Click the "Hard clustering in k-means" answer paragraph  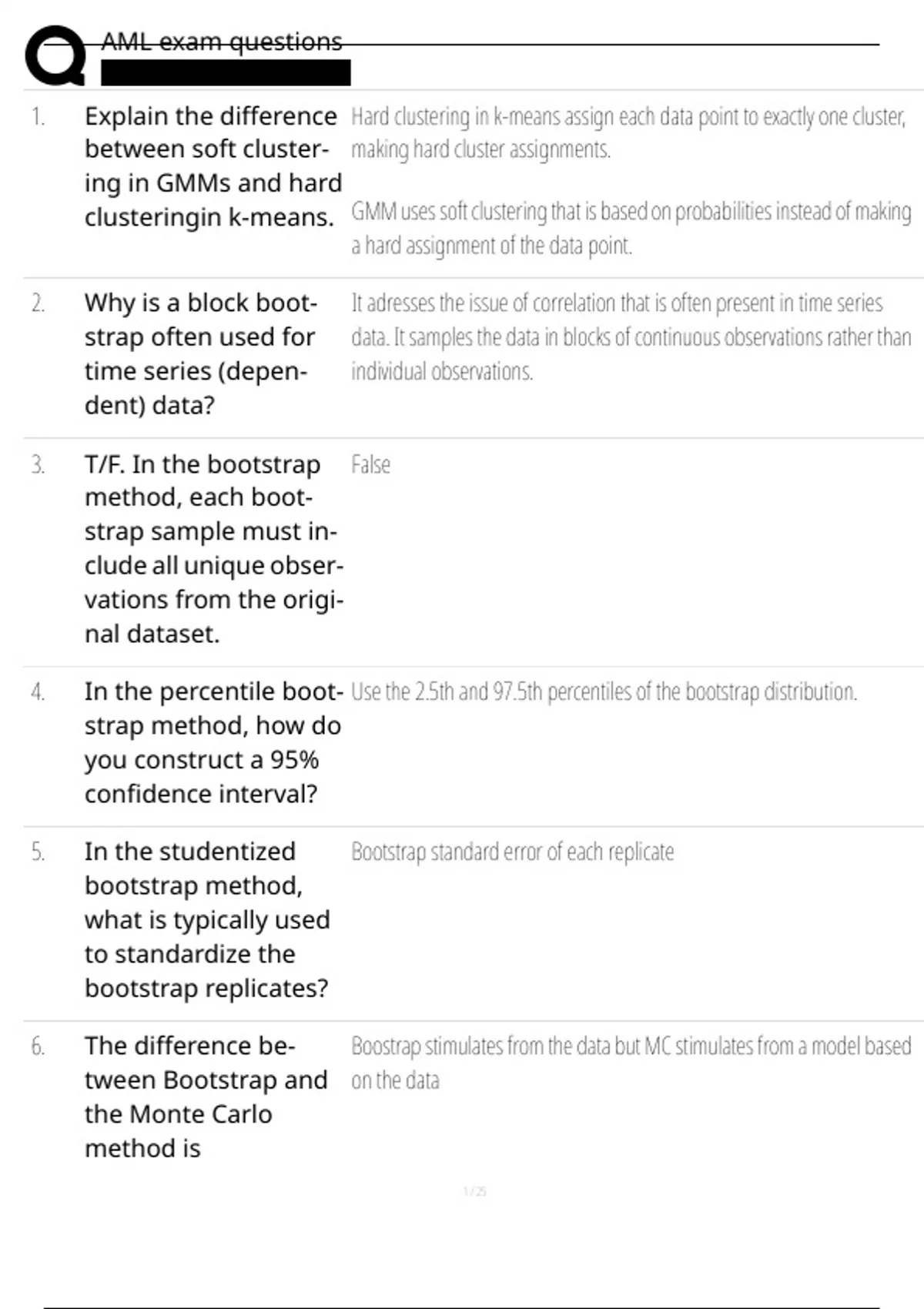(628, 132)
